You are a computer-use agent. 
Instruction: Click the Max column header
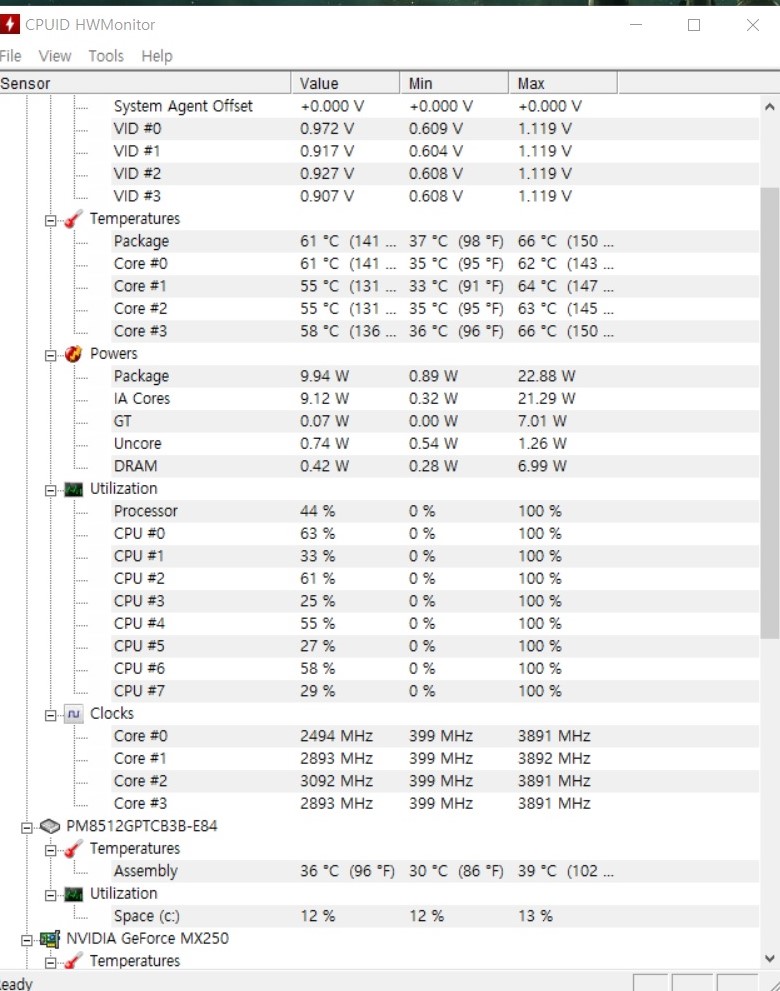[x=532, y=83]
